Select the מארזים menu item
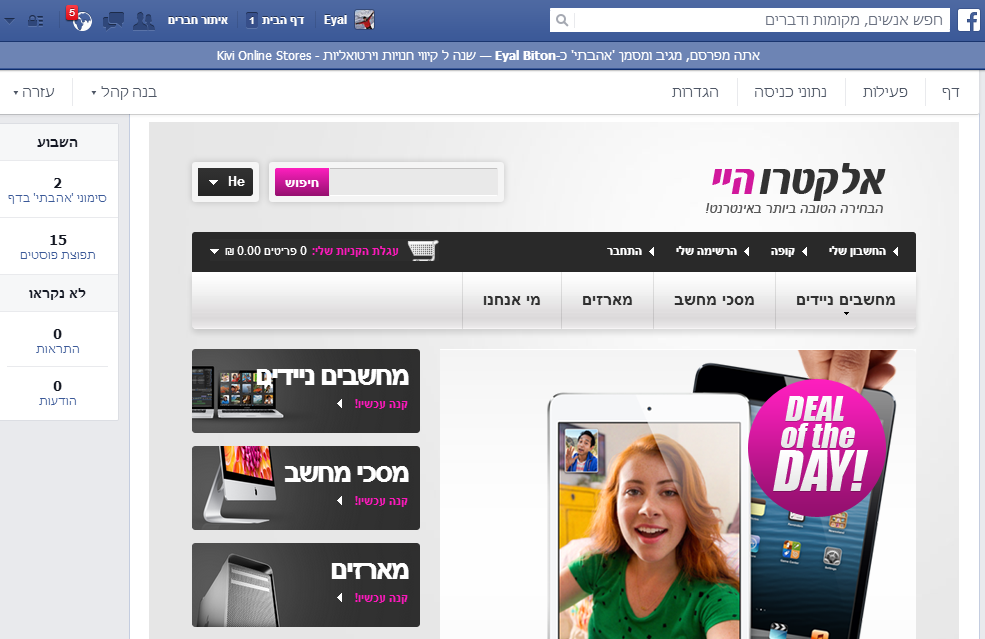This screenshot has height=639, width=985. [607, 300]
